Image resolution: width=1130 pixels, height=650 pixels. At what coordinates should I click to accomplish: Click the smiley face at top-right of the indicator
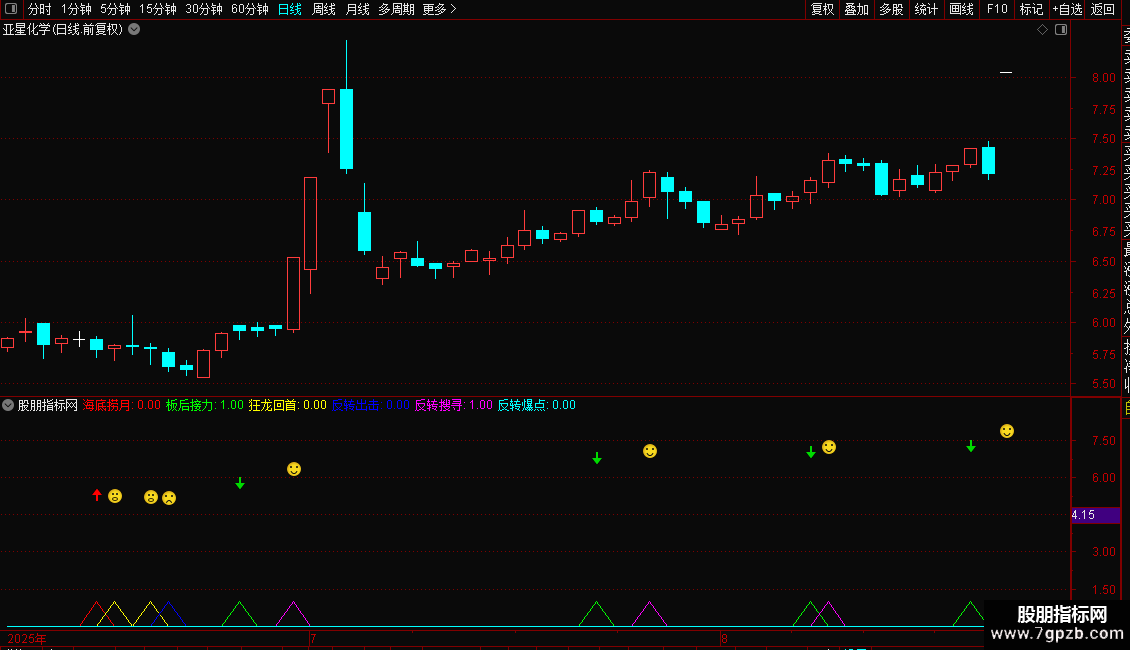click(x=1007, y=431)
